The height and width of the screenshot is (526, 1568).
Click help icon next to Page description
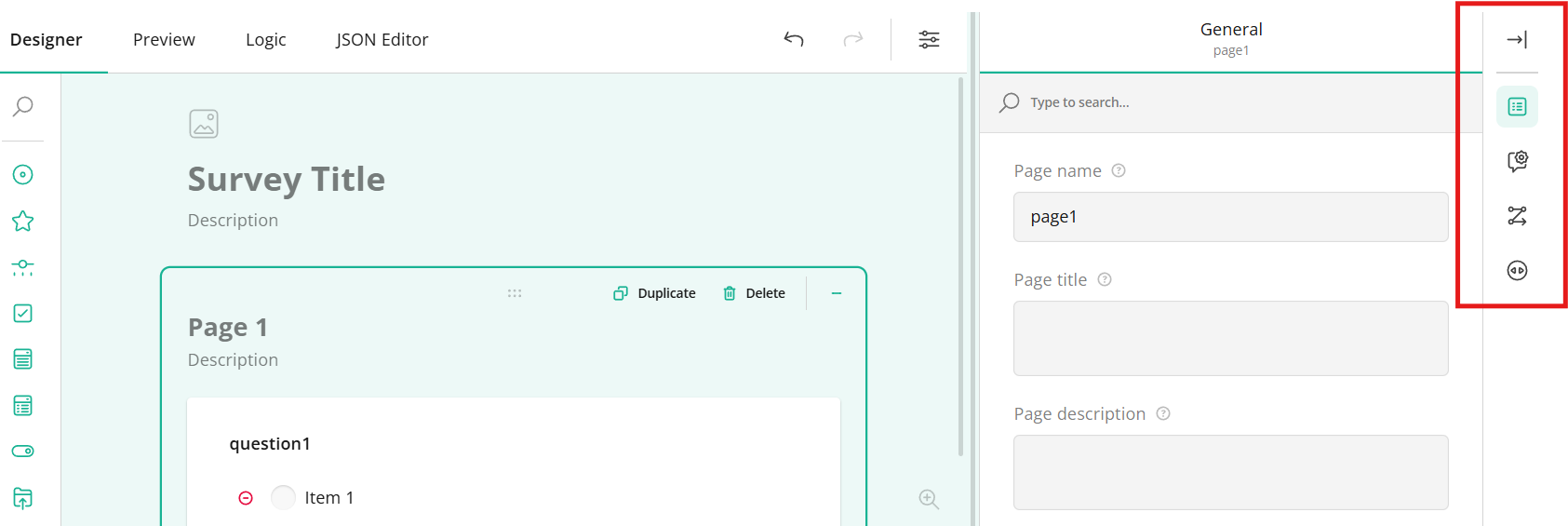[x=1163, y=413]
